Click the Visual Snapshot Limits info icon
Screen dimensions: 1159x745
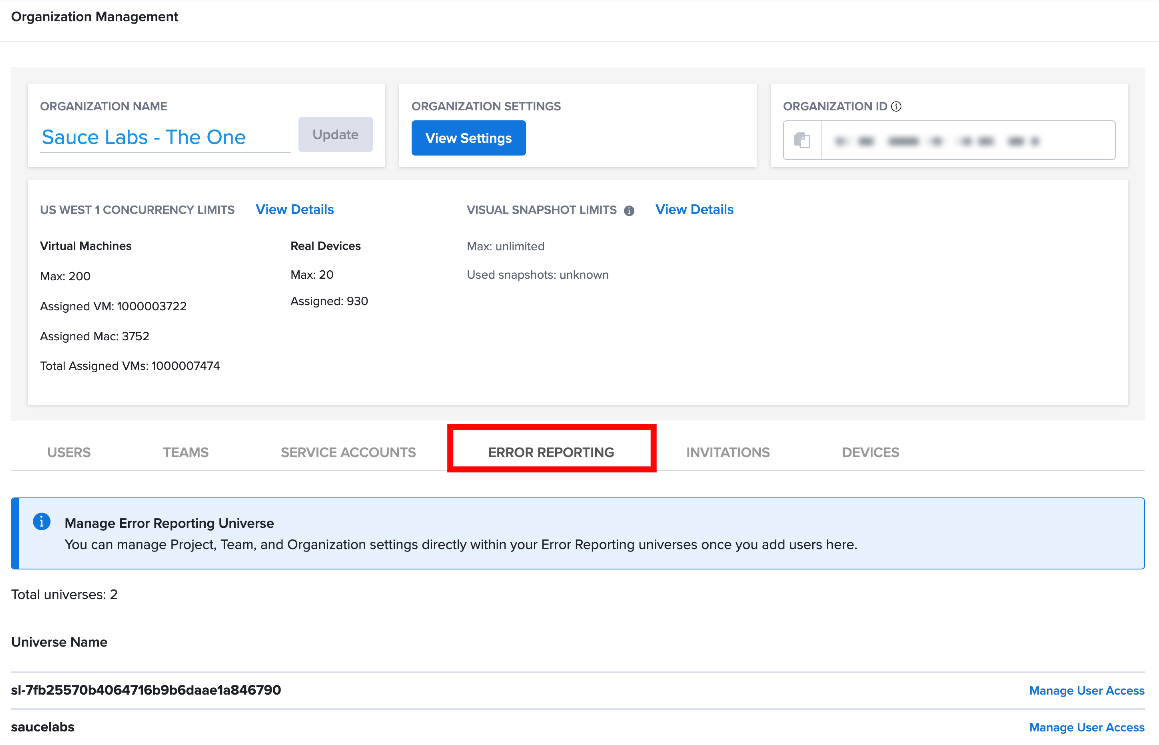point(629,211)
